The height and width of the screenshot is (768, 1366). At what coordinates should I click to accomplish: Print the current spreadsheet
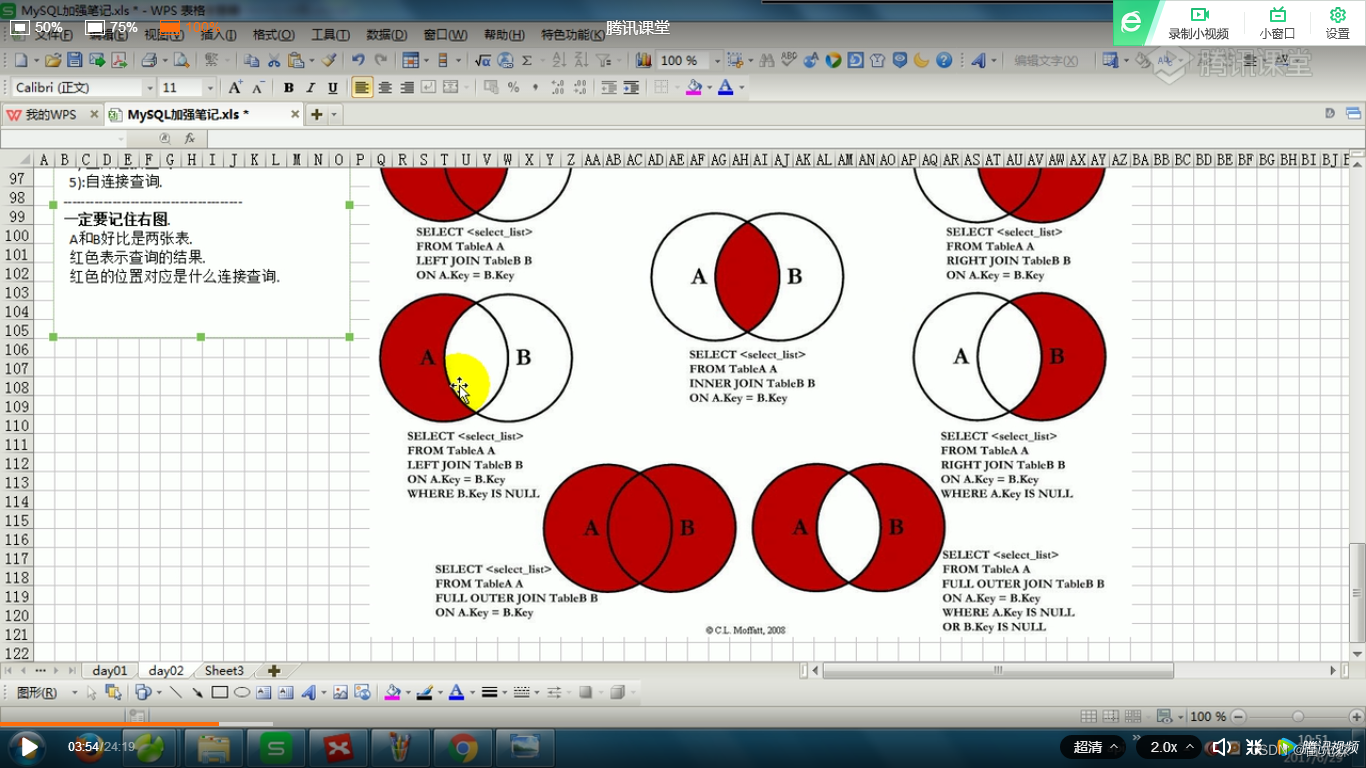tap(149, 61)
